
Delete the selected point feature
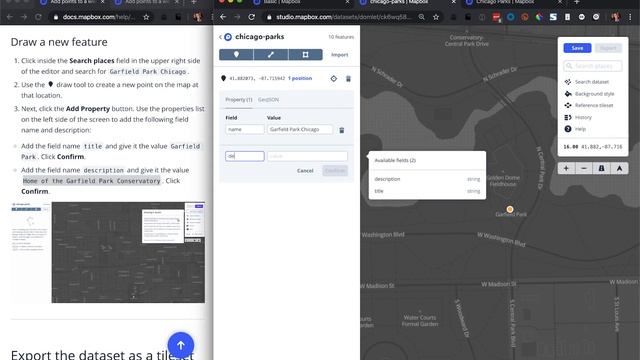point(348,78)
